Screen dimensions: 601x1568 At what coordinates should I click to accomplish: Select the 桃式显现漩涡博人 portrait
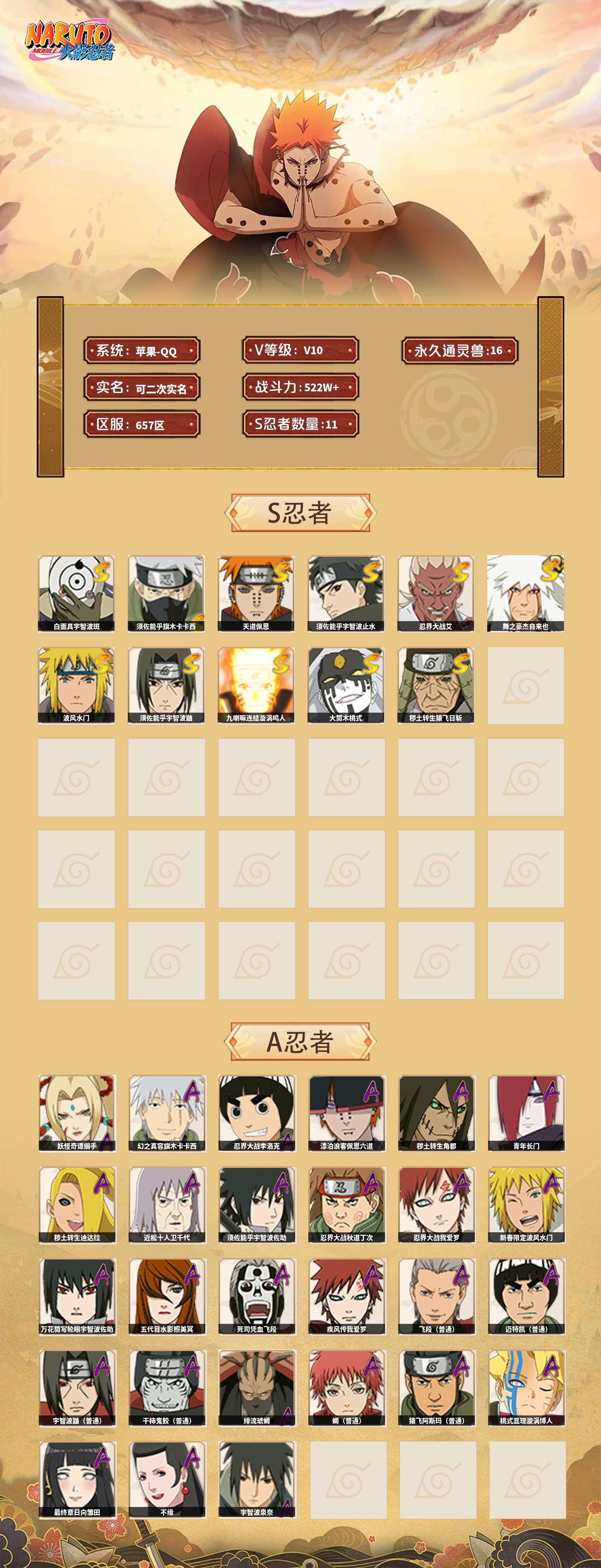[x=527, y=1389]
